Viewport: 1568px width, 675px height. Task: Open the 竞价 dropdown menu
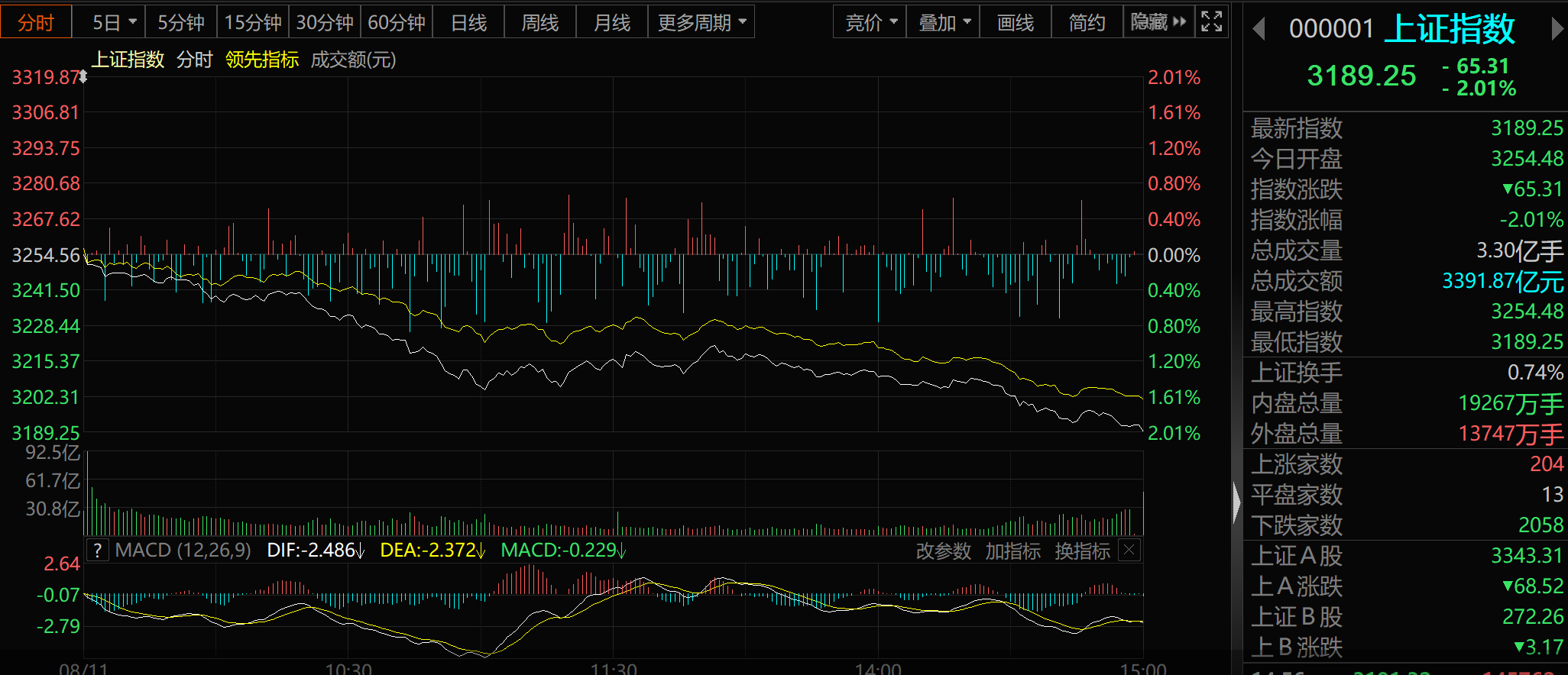(870, 23)
